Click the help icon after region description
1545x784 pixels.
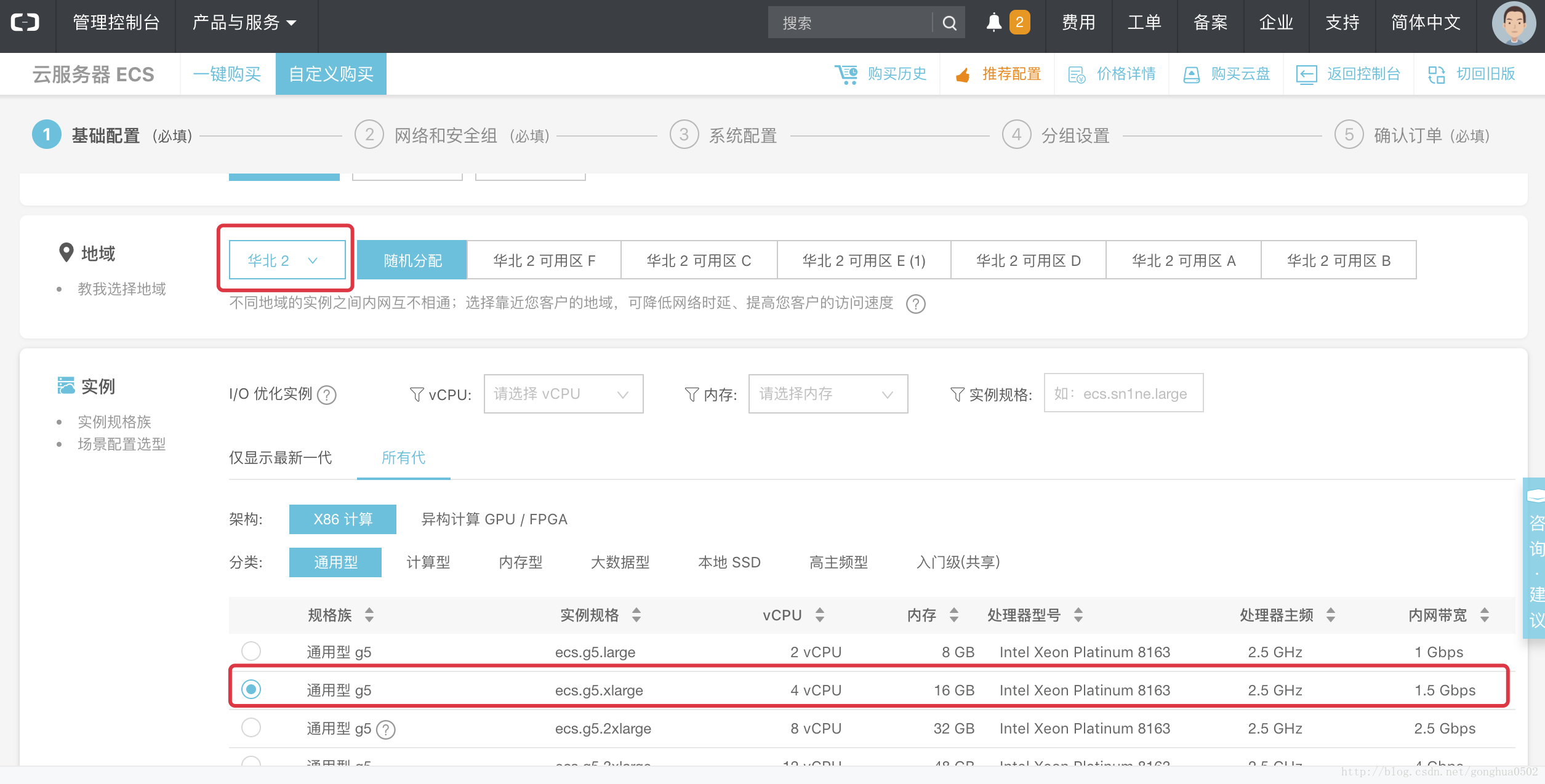coord(915,303)
